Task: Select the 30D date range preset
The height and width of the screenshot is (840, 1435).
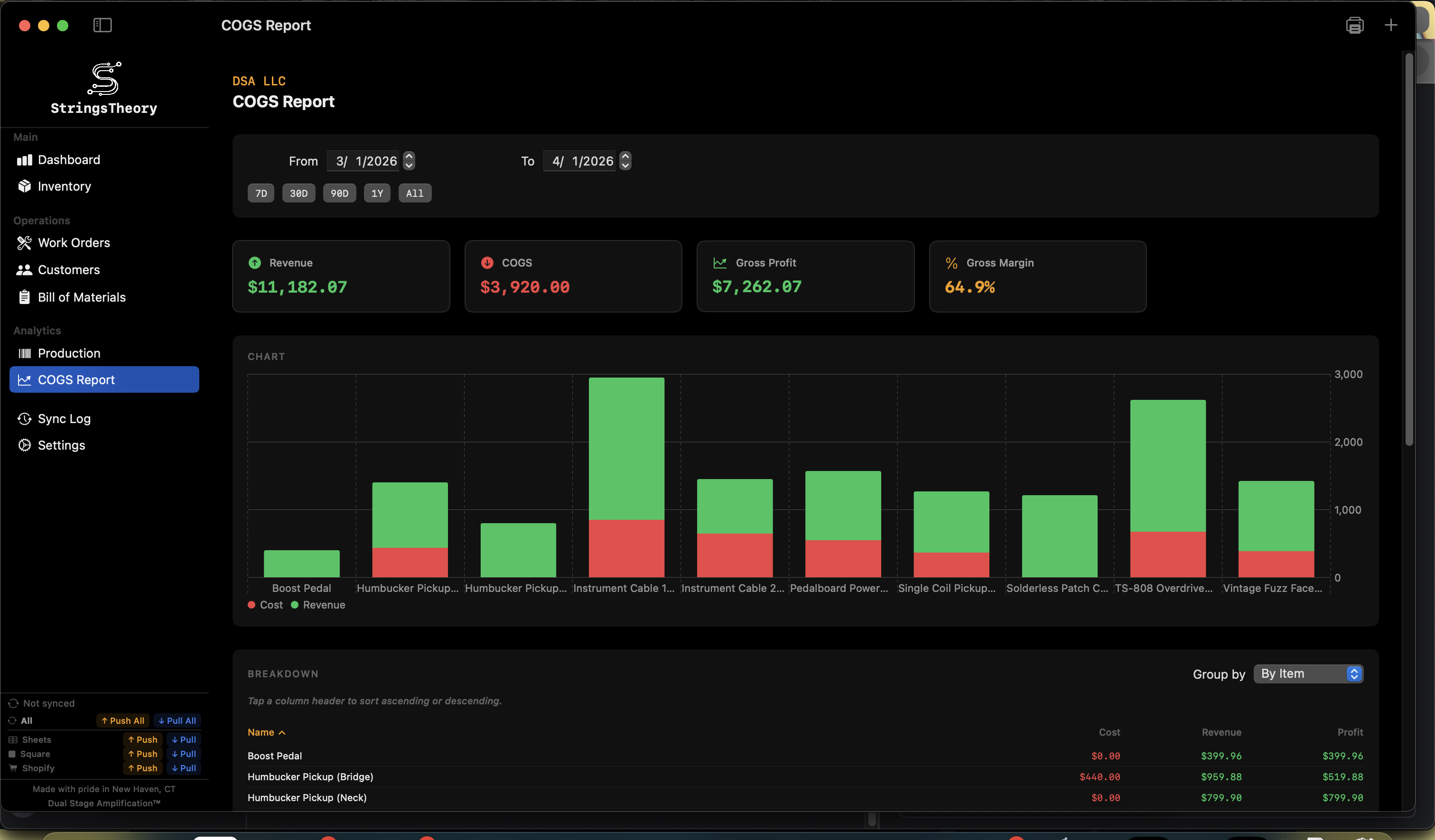Action: tap(298, 194)
